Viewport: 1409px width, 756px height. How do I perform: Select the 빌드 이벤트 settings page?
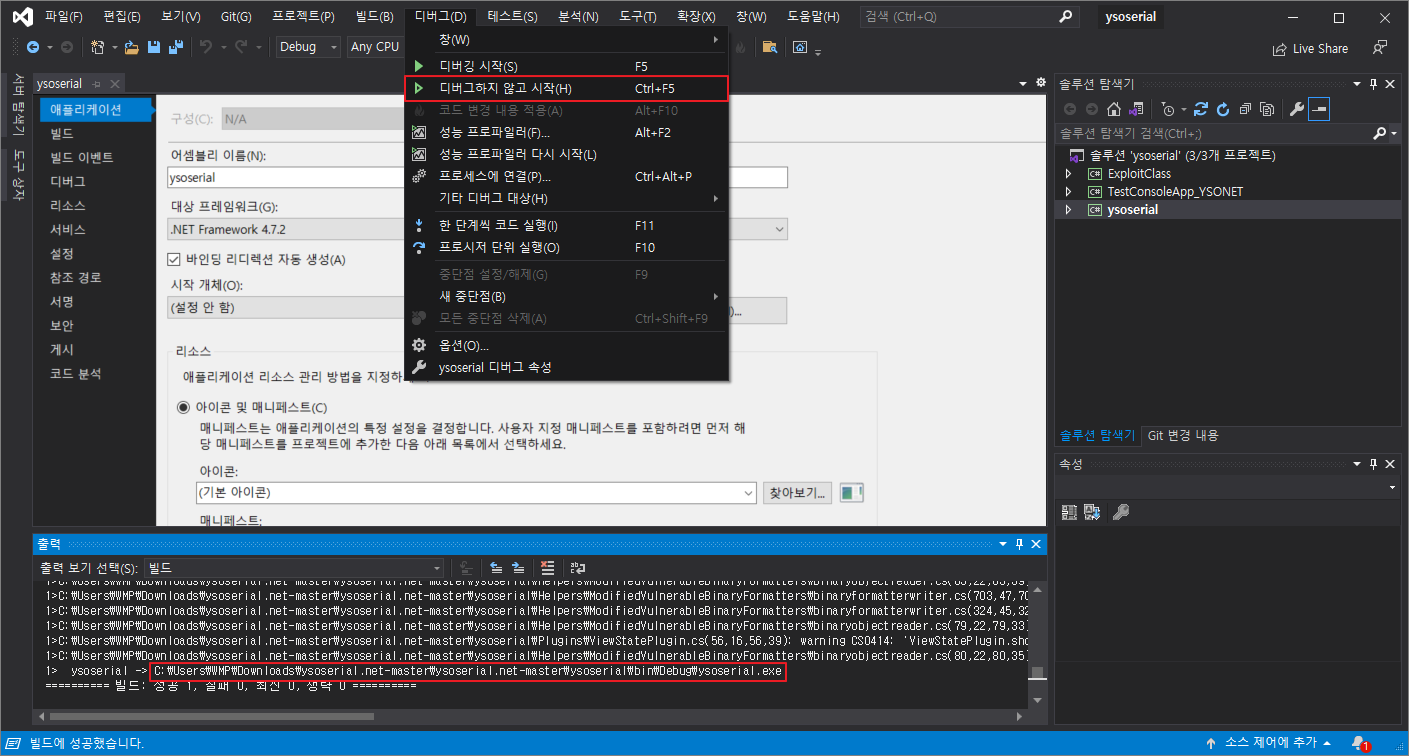coord(82,157)
